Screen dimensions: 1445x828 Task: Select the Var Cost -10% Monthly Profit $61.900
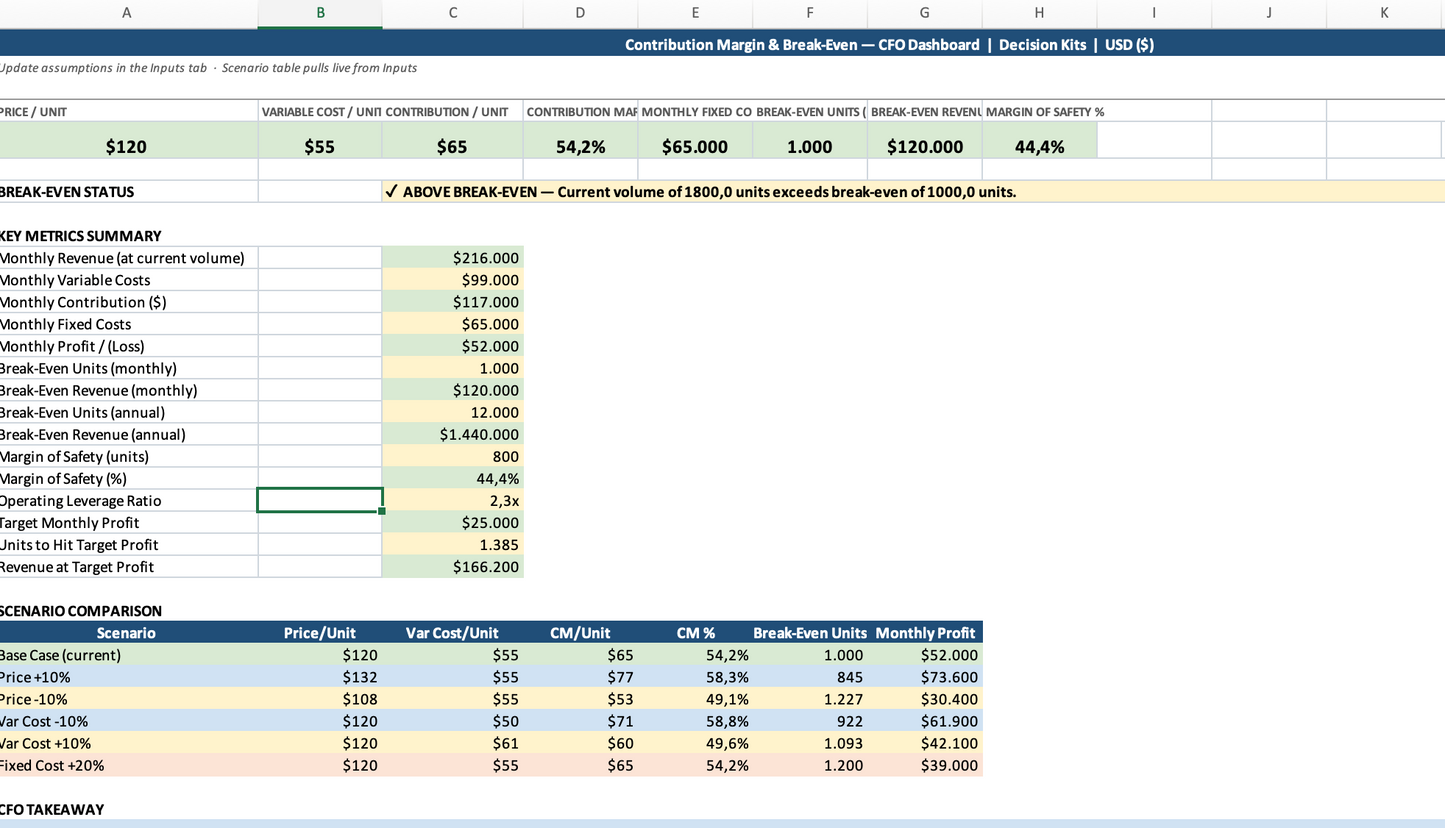927,721
